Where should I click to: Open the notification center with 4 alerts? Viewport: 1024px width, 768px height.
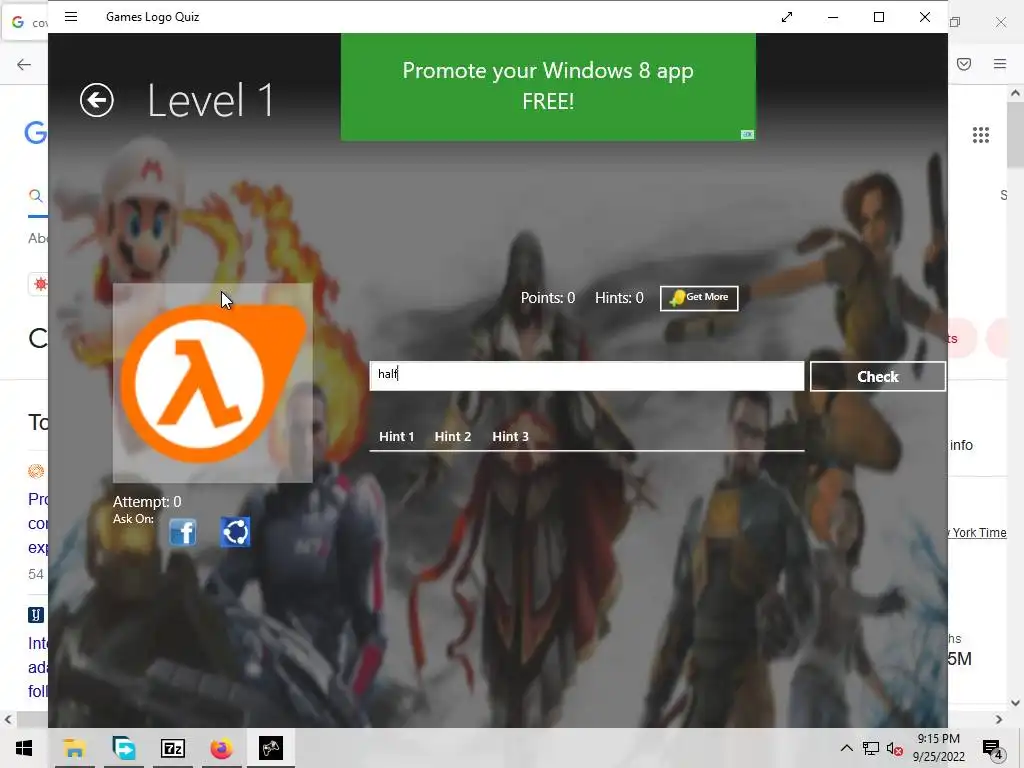(x=993, y=748)
